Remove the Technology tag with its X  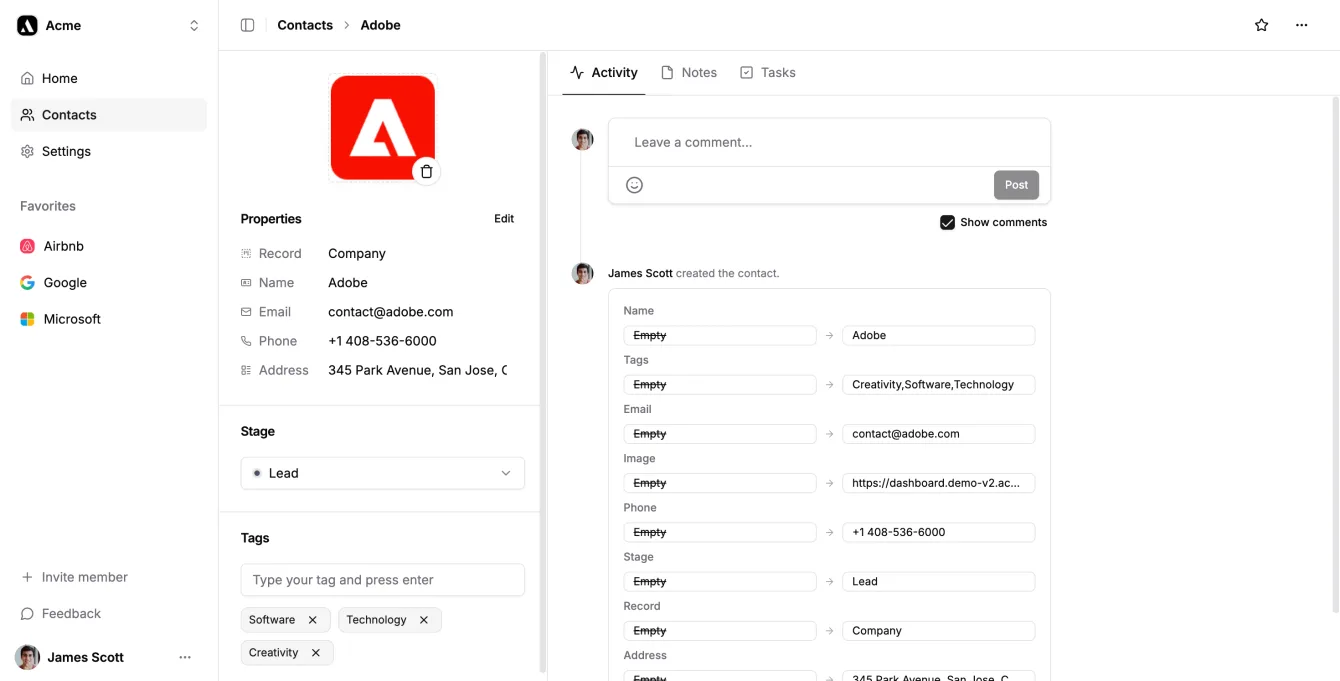pyautogui.click(x=421, y=620)
